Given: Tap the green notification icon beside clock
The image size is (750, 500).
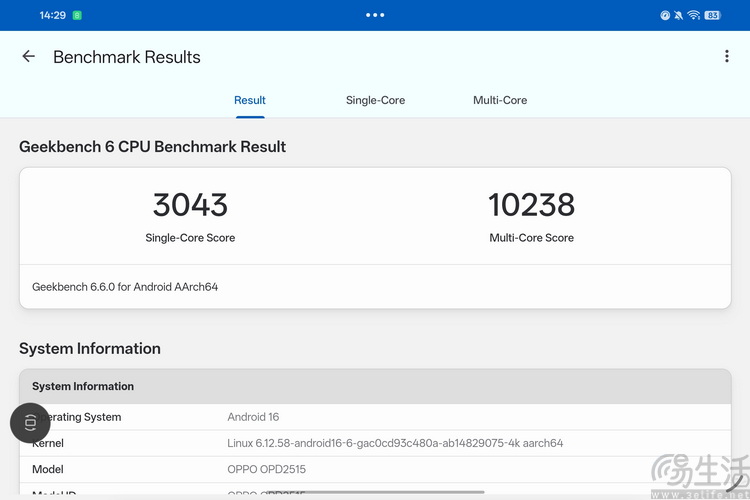Looking at the screenshot, I should click(x=78, y=15).
